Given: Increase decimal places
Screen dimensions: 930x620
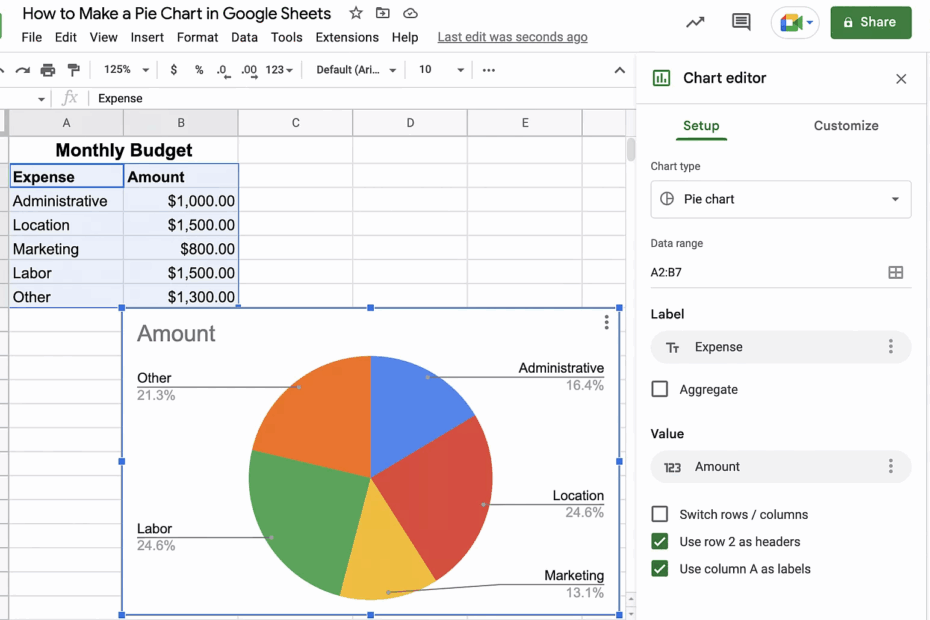Looking at the screenshot, I should pyautogui.click(x=249, y=71).
